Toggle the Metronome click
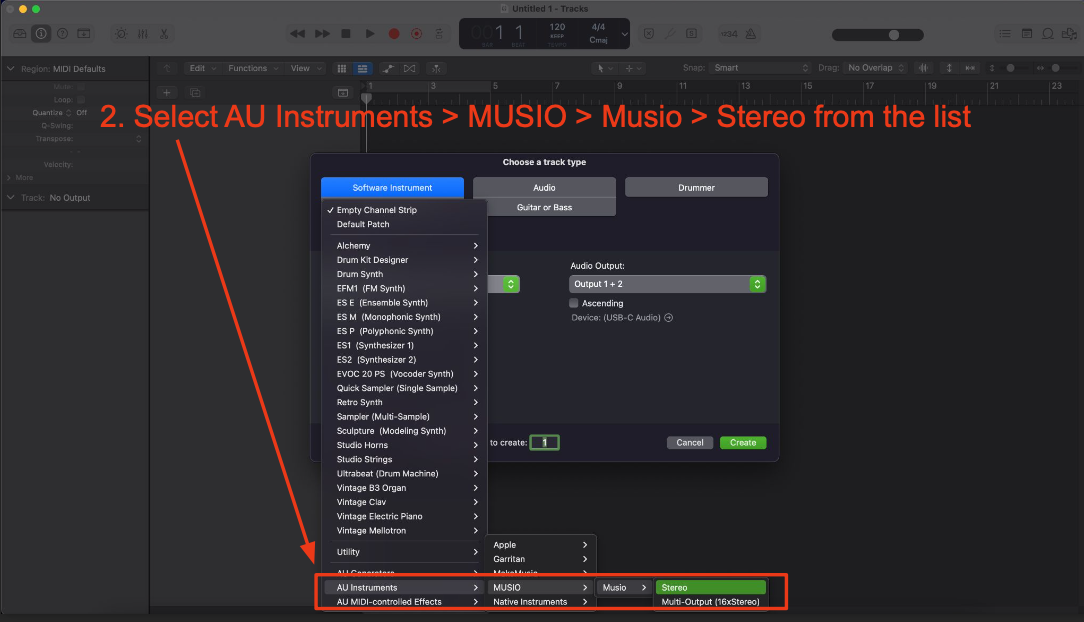This screenshot has width=1084, height=622. (751, 33)
